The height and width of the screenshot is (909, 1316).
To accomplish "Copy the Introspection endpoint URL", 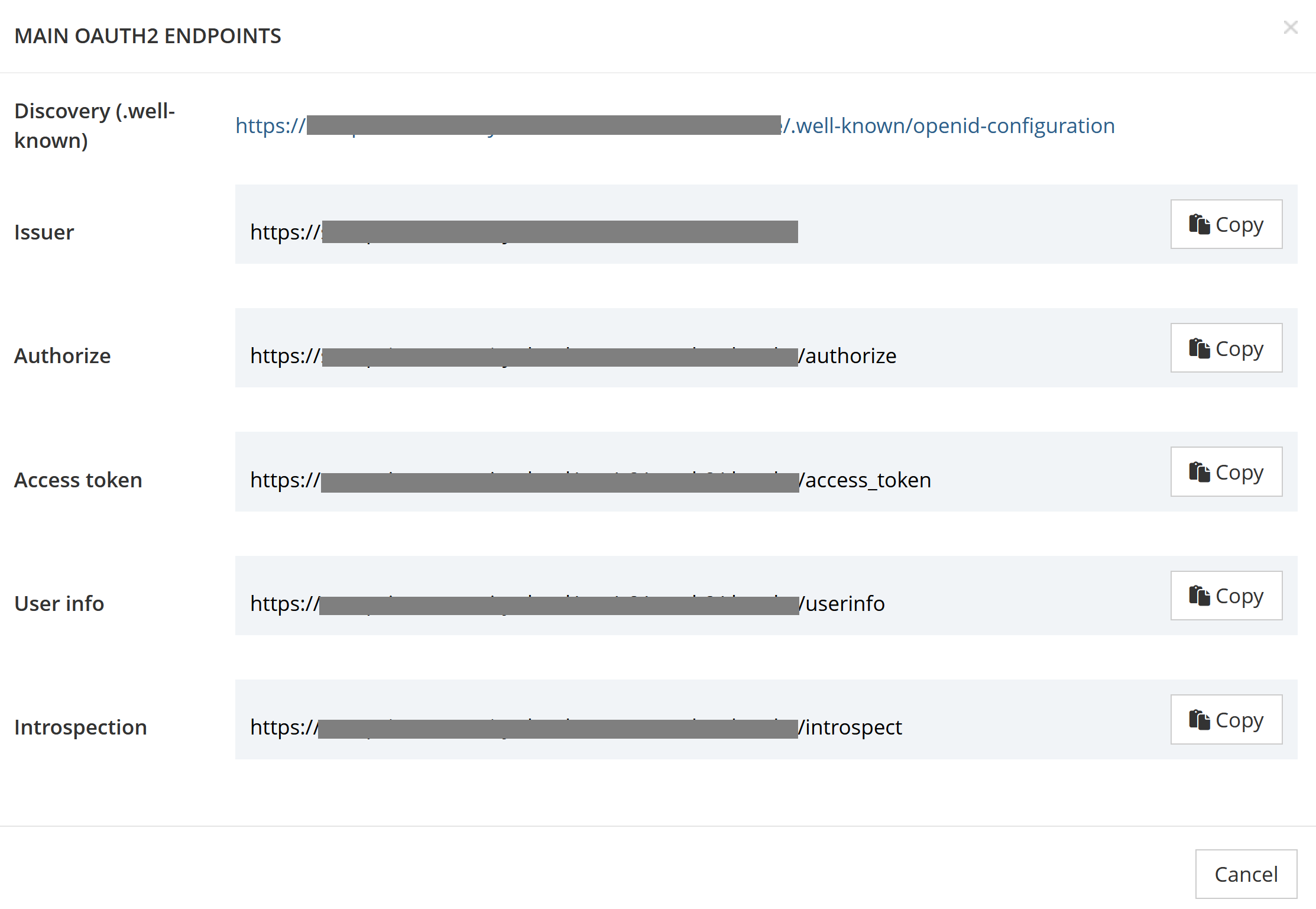I will [x=1226, y=719].
